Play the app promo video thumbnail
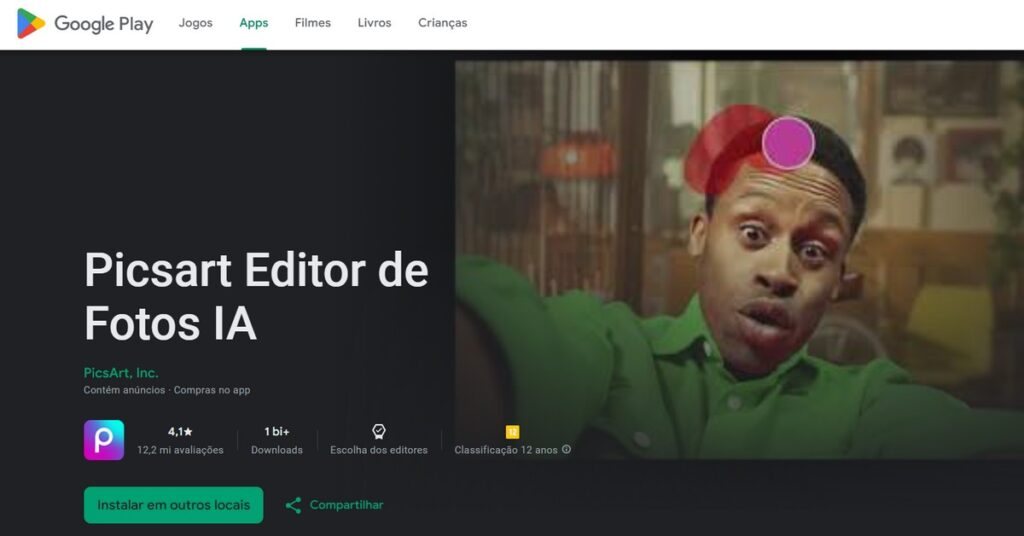 click(x=739, y=260)
